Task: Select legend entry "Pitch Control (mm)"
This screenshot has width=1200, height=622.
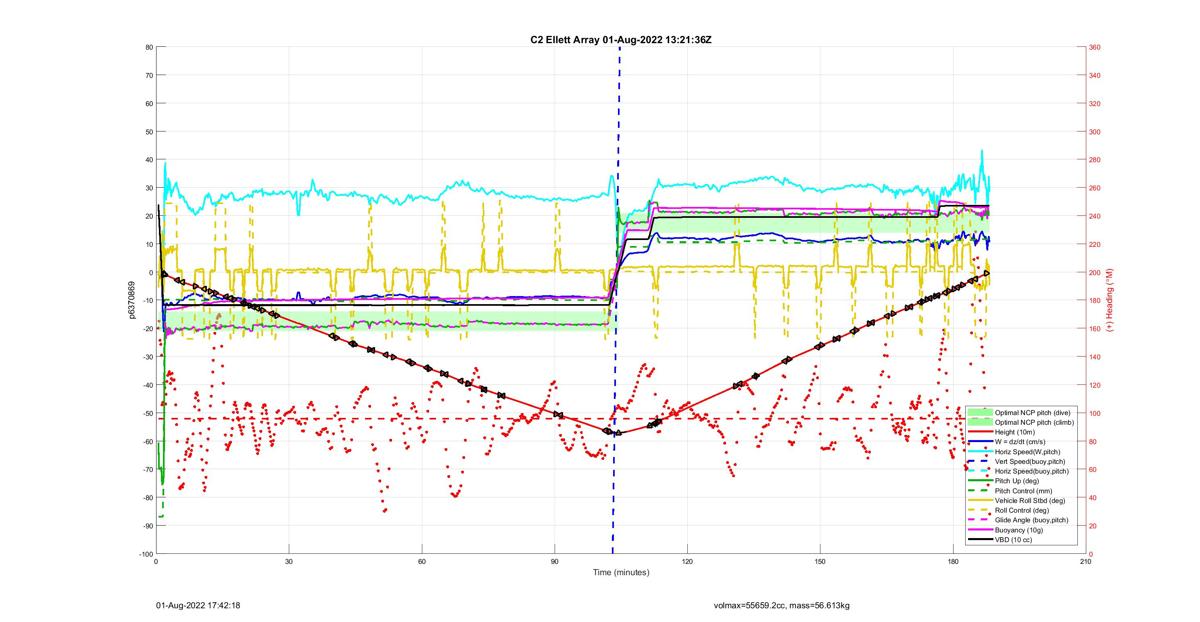Action: click(x=1023, y=491)
